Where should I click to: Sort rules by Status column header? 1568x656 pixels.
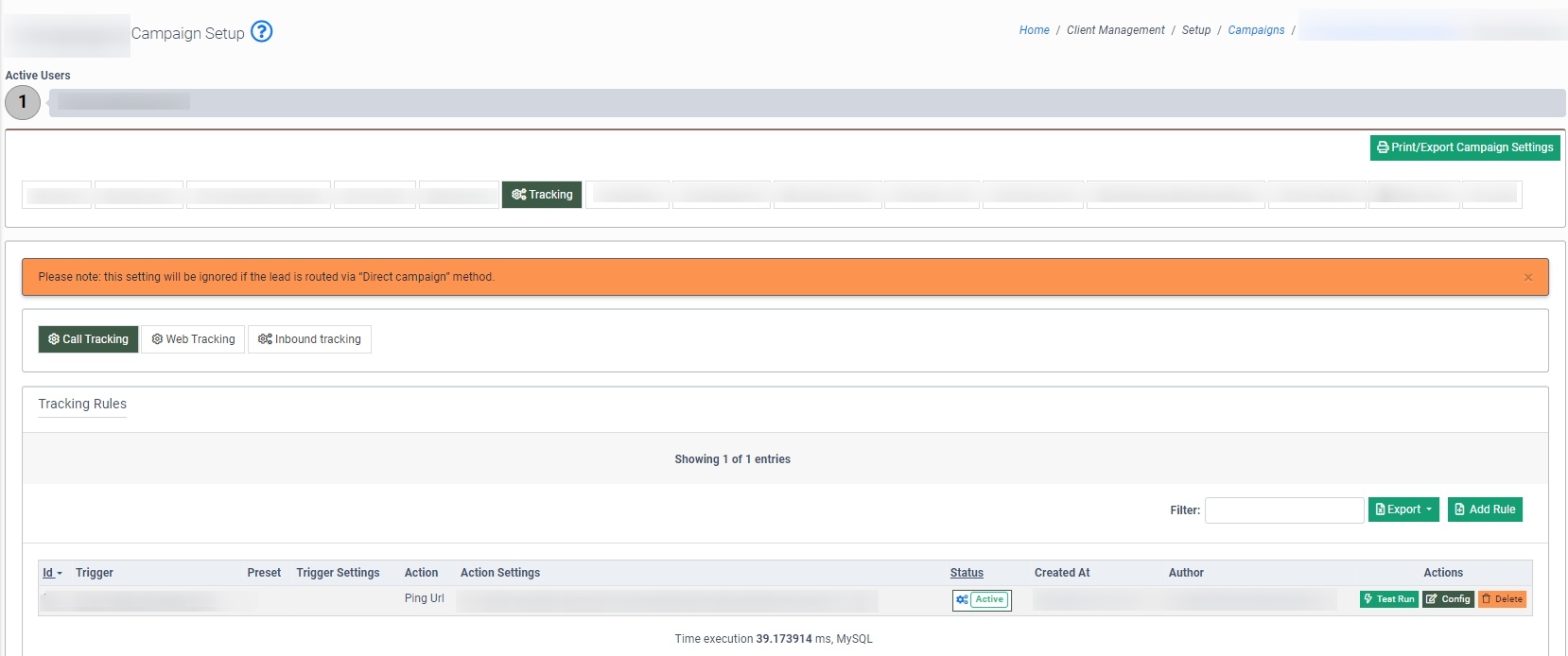pyautogui.click(x=967, y=573)
